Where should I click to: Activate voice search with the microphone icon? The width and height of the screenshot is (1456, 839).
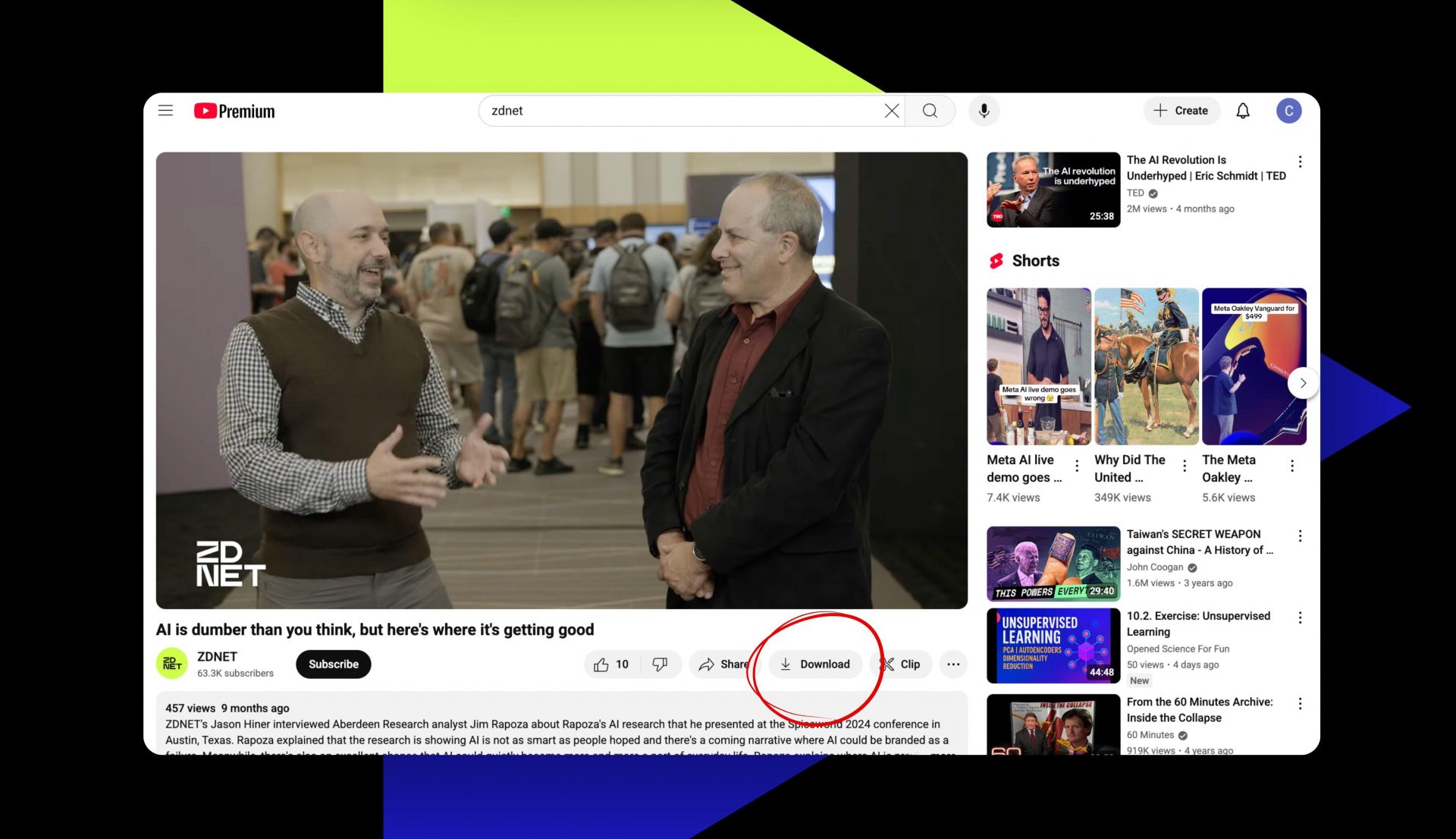pos(984,111)
